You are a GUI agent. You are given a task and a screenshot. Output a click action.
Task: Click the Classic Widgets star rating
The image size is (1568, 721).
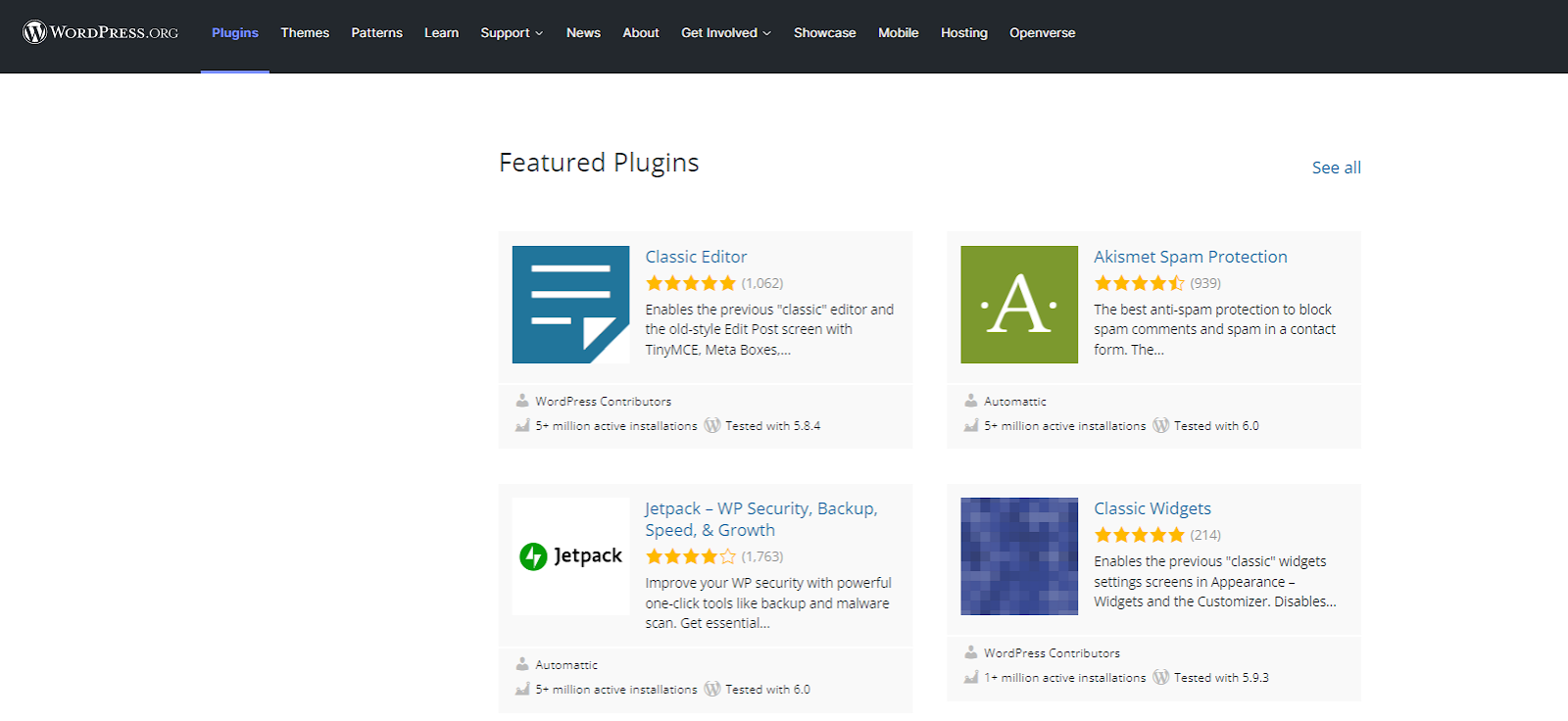[x=1140, y=535]
